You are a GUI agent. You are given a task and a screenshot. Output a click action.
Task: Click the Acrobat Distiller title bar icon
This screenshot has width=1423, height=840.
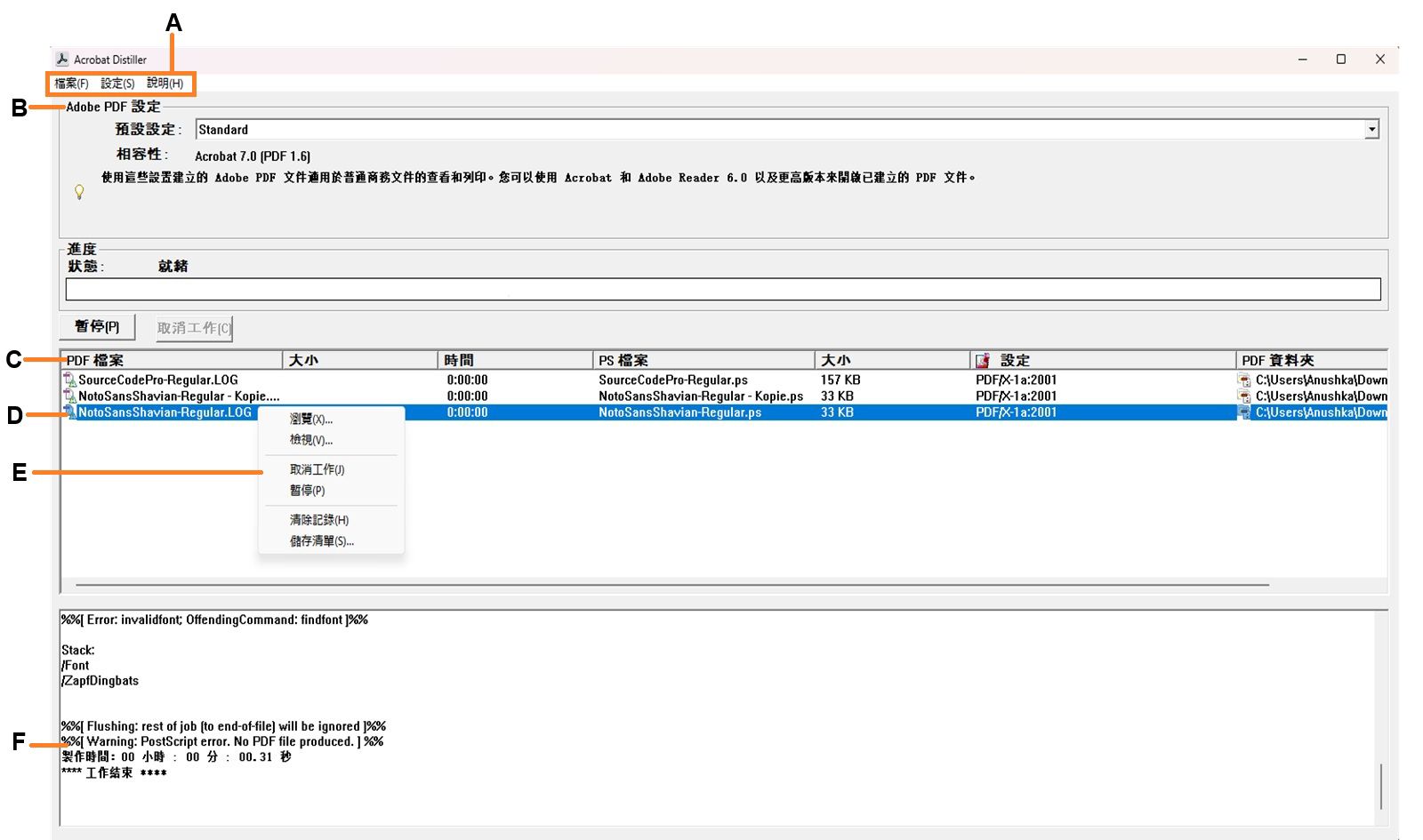click(62, 59)
